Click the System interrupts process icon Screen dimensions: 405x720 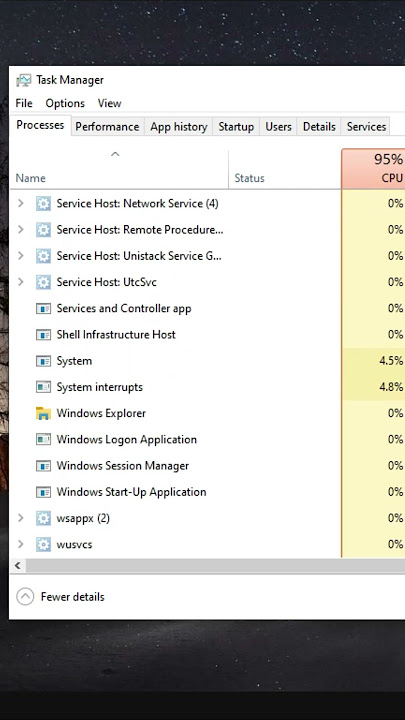[43, 387]
